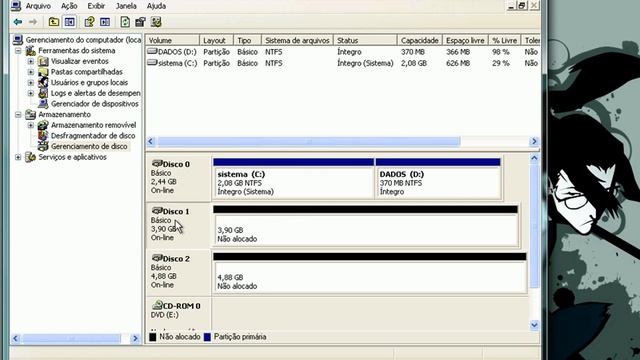
Task: Click the Refresh toolbar icon
Action: [x=125, y=22]
